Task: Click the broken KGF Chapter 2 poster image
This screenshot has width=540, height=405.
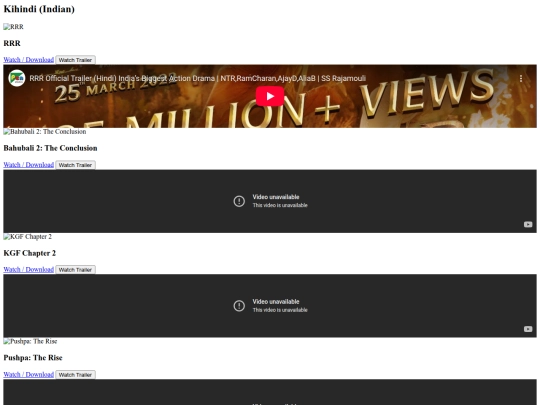Action: tap(28, 237)
